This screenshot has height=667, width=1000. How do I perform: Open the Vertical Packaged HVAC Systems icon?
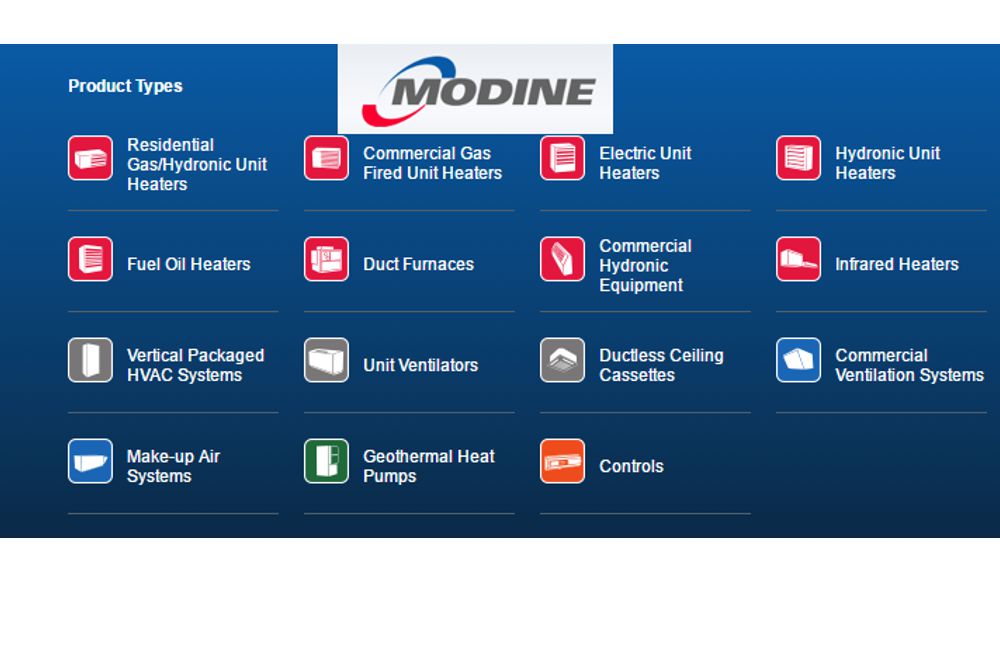pyautogui.click(x=91, y=360)
